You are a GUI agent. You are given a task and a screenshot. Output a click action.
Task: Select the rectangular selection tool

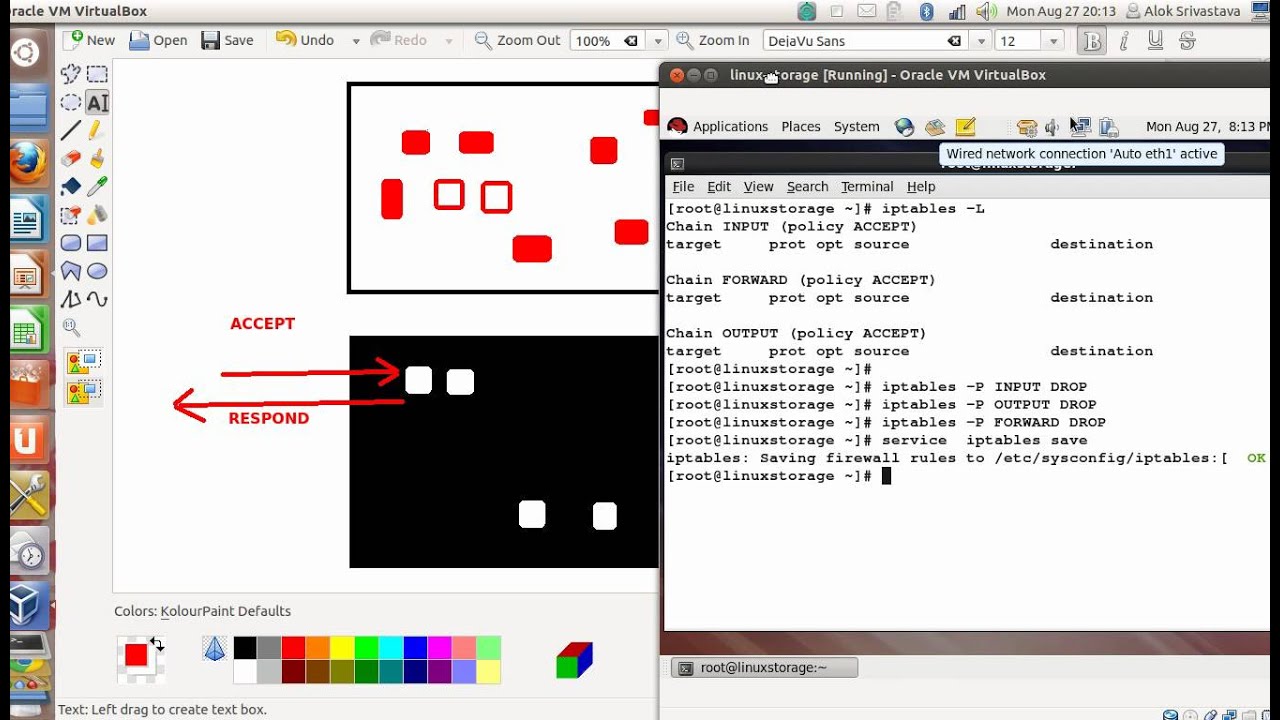point(97,74)
